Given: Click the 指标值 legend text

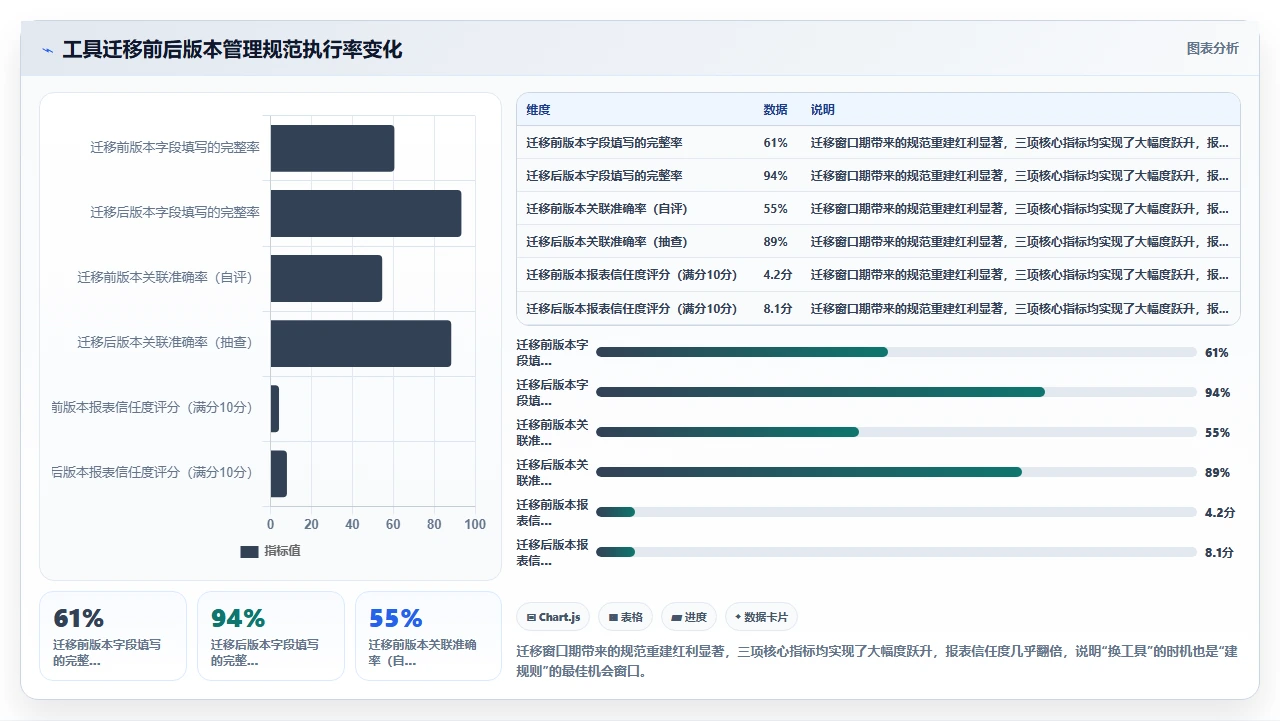Looking at the screenshot, I should point(282,551).
